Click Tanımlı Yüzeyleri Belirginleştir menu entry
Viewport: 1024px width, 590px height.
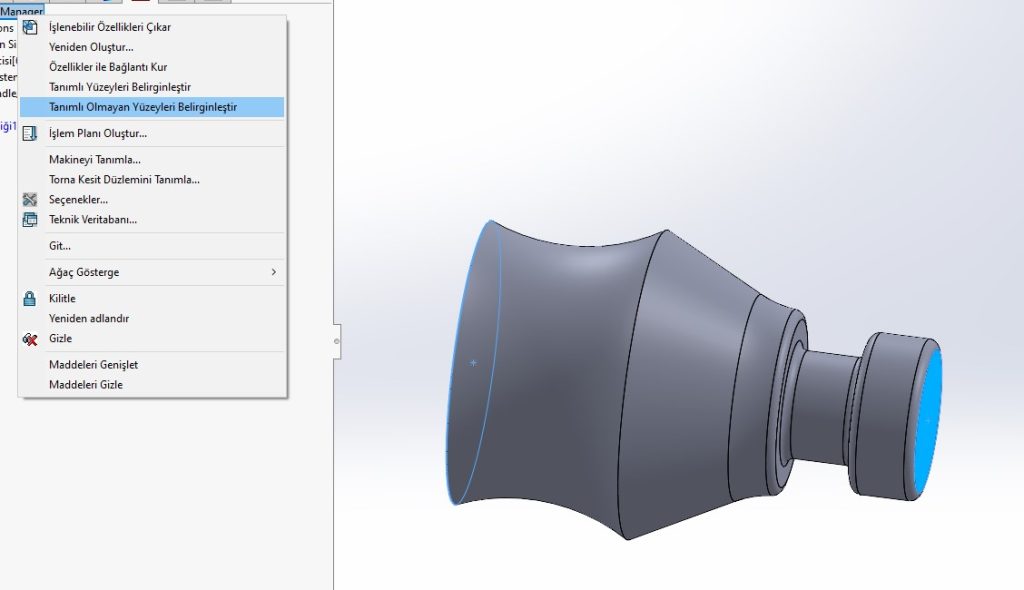coord(119,87)
